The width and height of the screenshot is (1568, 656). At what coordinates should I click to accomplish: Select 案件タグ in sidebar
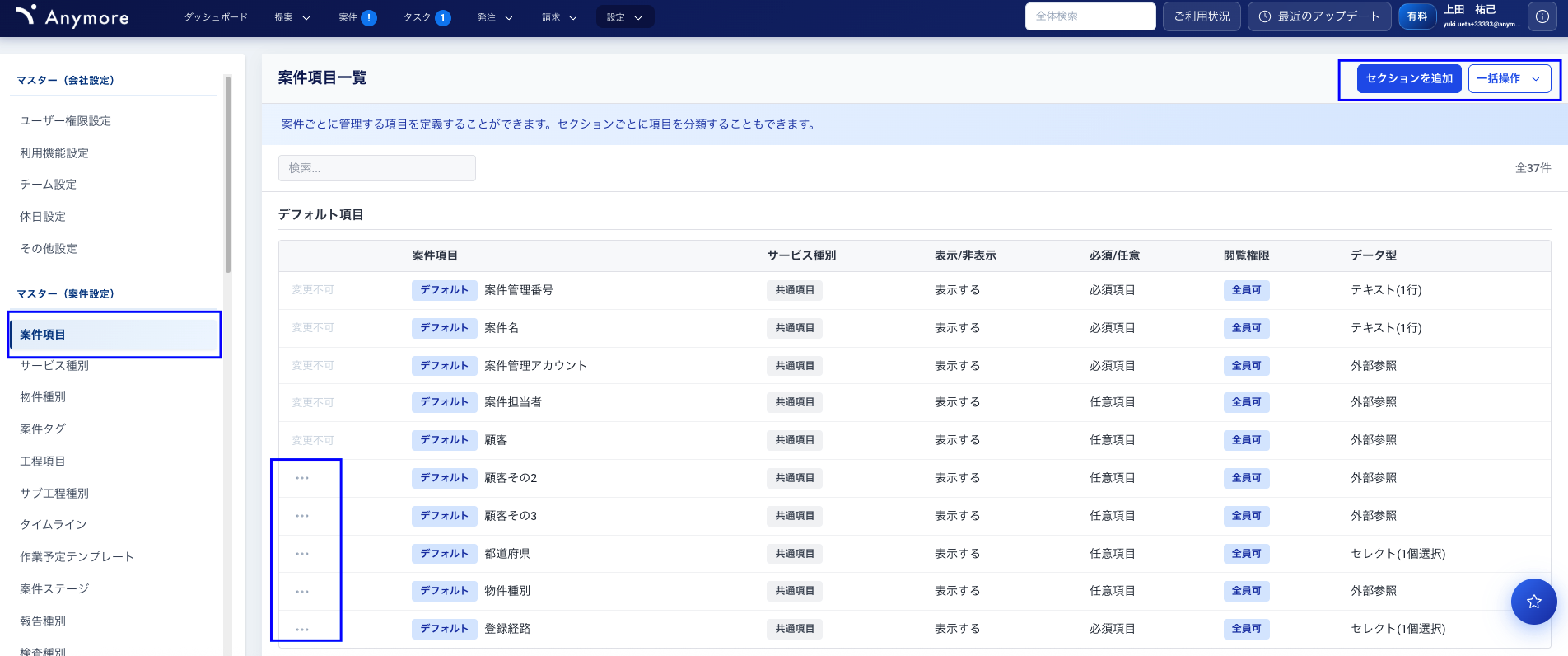[43, 429]
